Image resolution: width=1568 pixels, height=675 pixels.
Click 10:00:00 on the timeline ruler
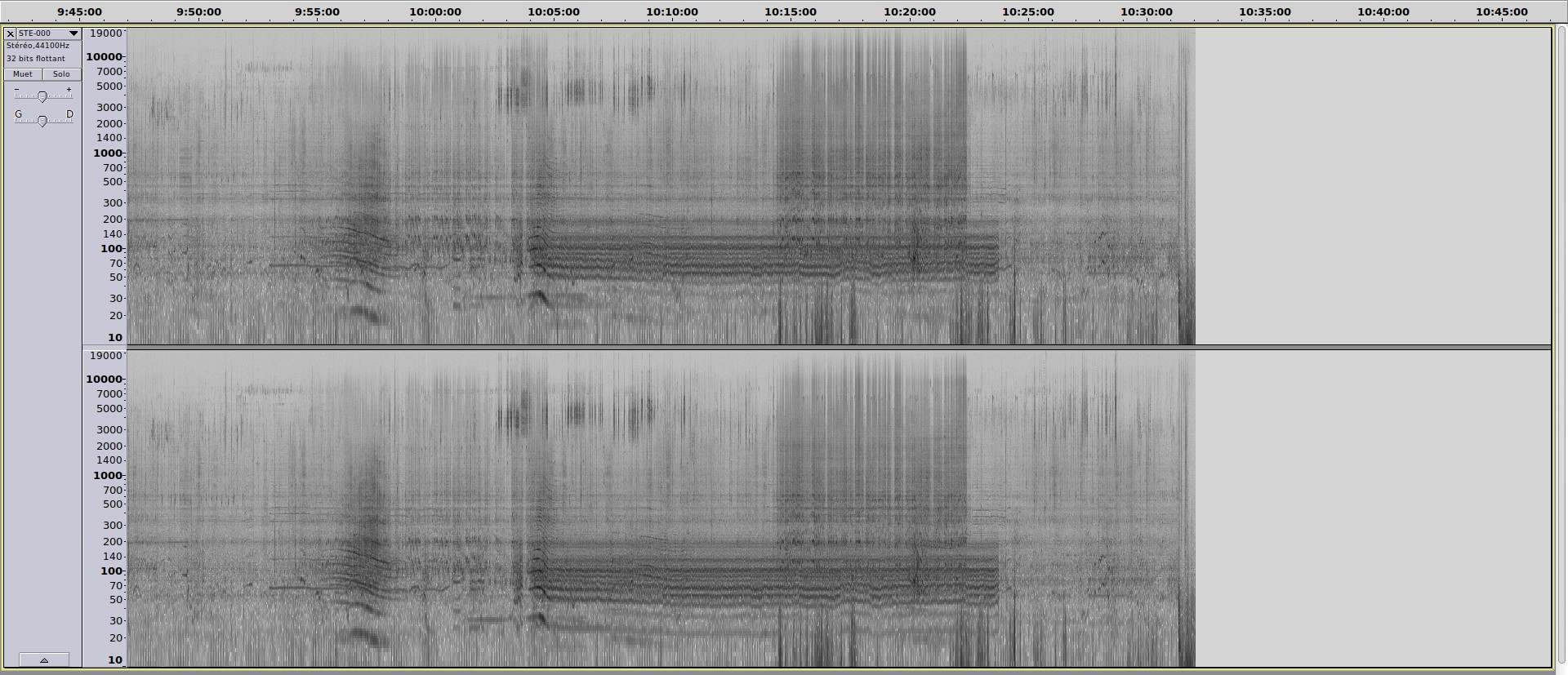coord(434,12)
